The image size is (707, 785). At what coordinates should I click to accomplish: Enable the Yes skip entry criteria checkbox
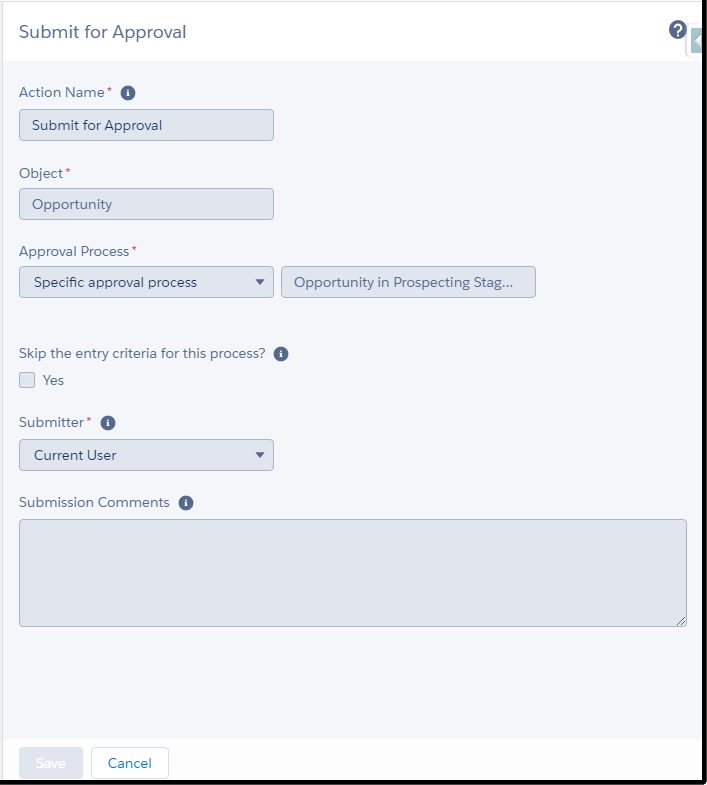point(27,380)
